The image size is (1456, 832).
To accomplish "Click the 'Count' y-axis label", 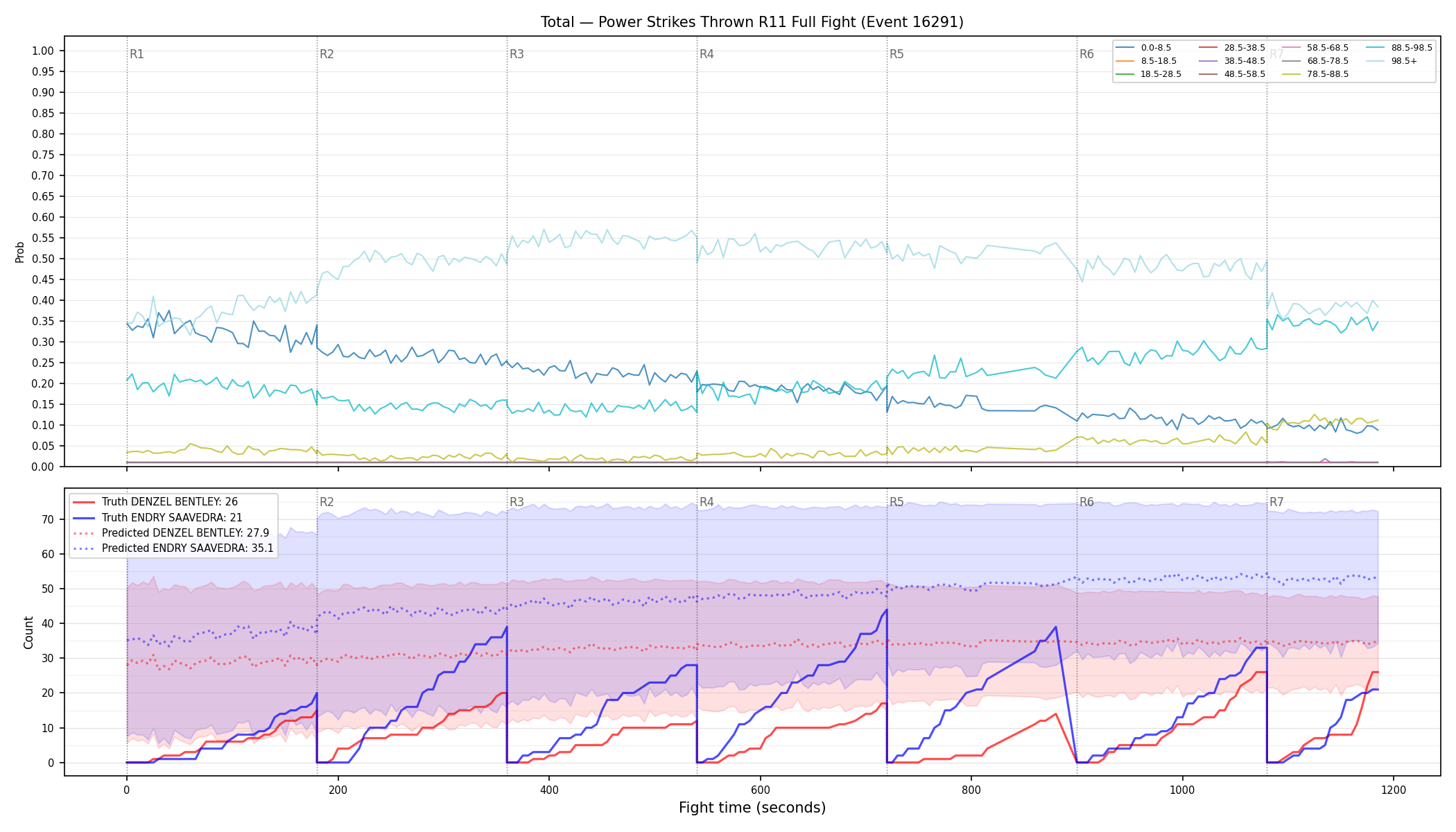I will (28, 632).
